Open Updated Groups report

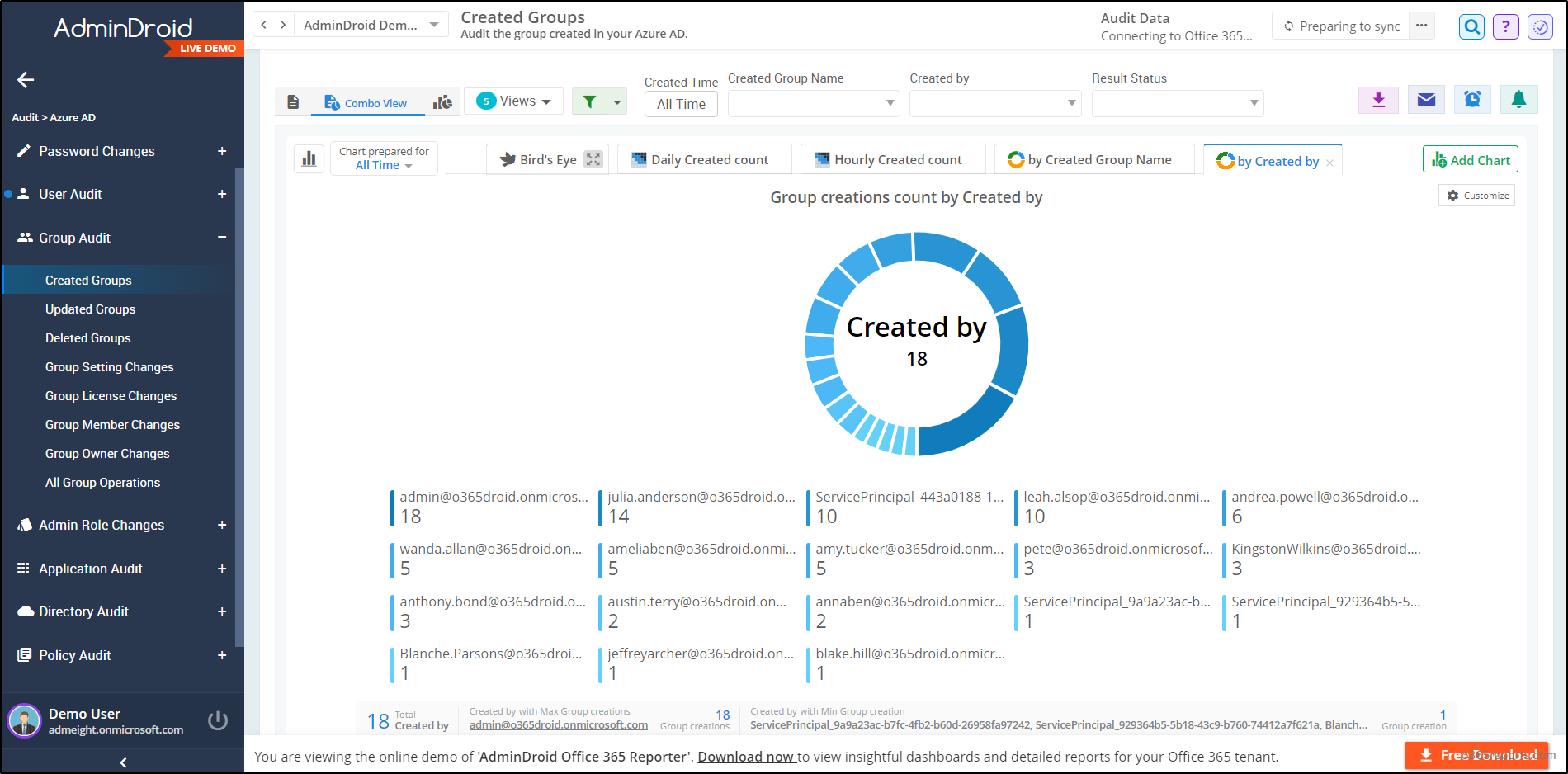(x=90, y=309)
